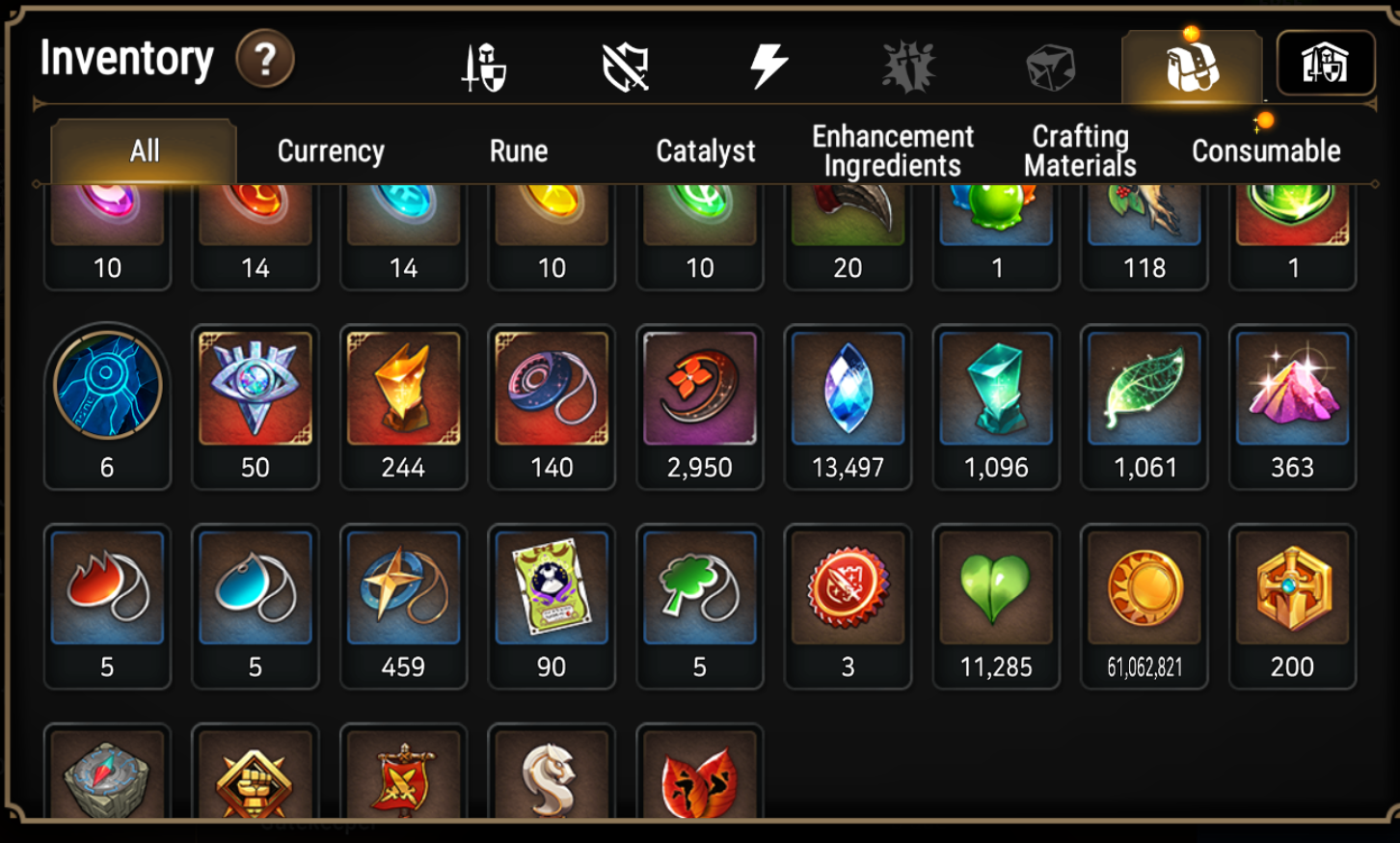Image resolution: width=1400 pixels, height=843 pixels.
Task: Open the crossed-out shield category icon
Action: point(626,68)
